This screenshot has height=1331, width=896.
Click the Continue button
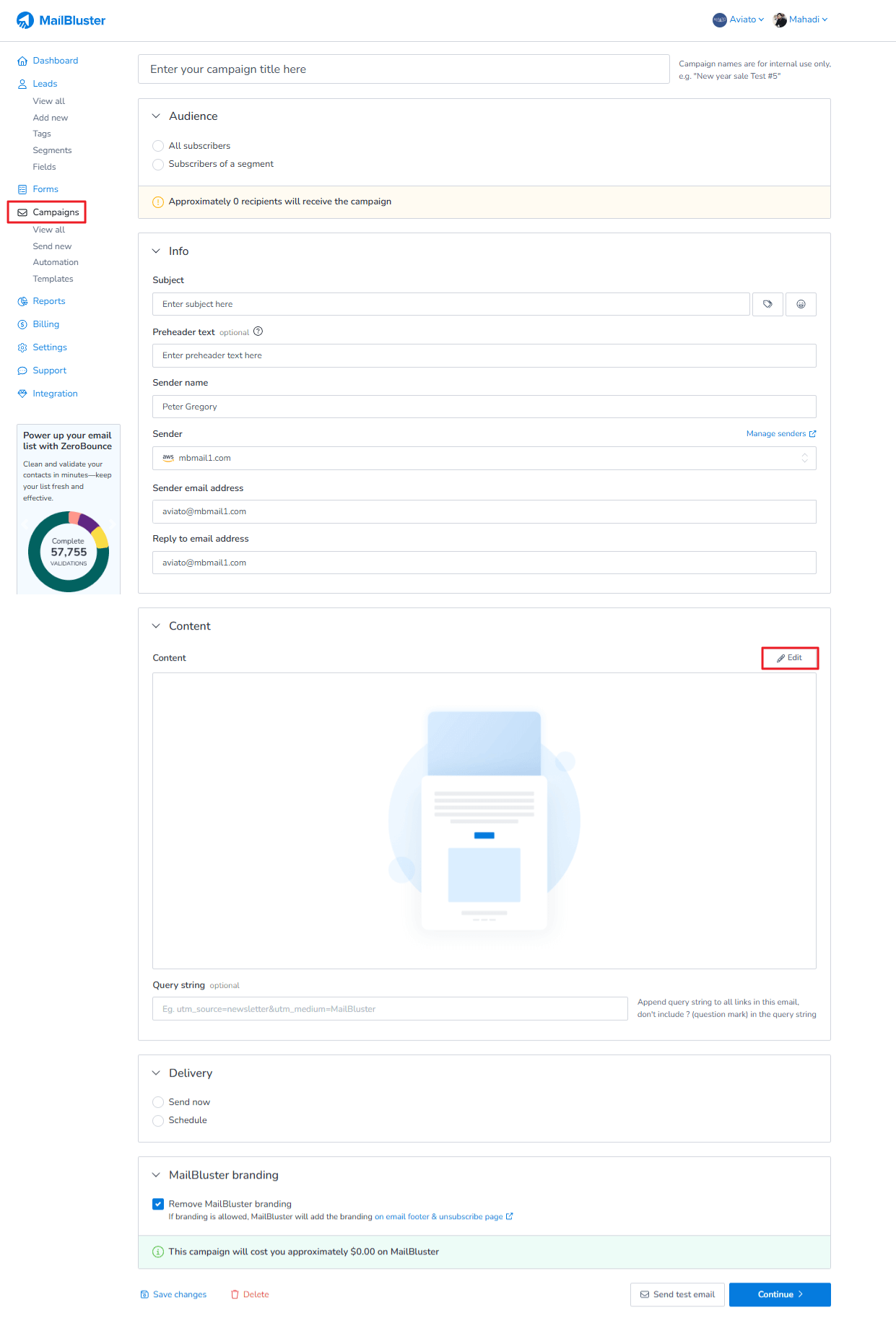click(x=779, y=1294)
